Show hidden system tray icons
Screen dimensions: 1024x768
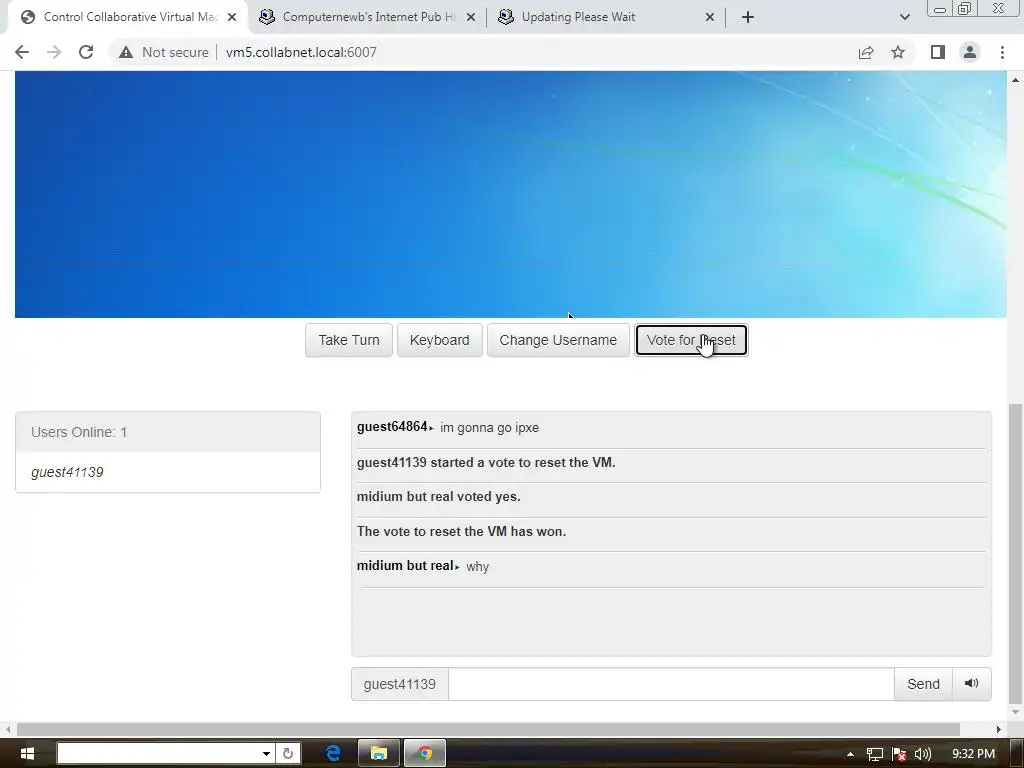(850, 754)
